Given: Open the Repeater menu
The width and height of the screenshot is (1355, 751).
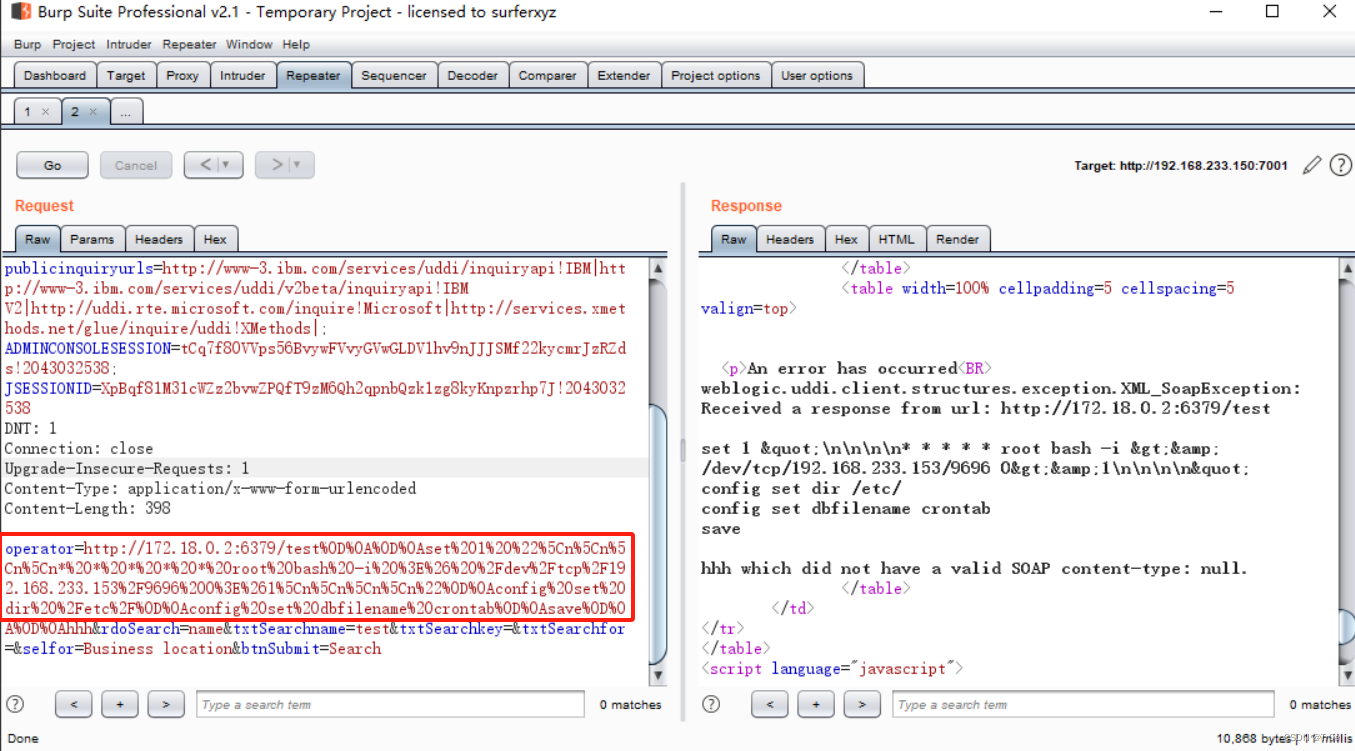Looking at the screenshot, I should tap(190, 44).
